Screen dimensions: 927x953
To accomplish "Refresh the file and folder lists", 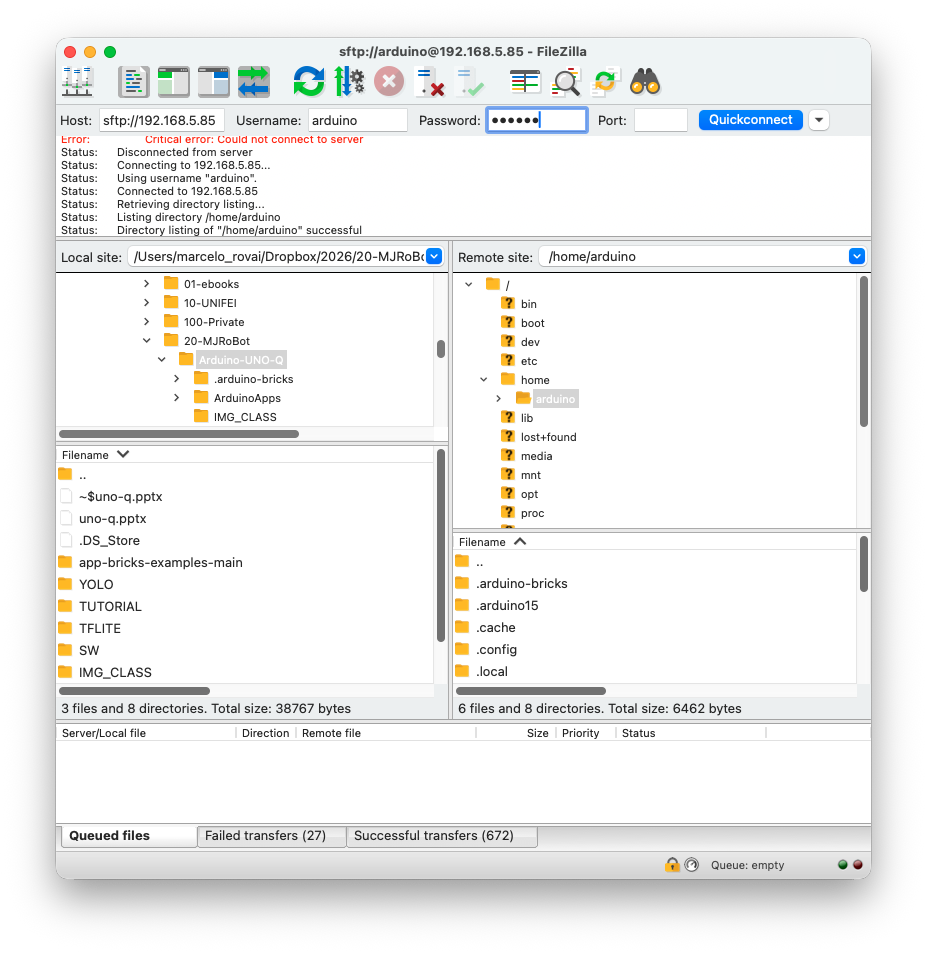I will (x=309, y=81).
